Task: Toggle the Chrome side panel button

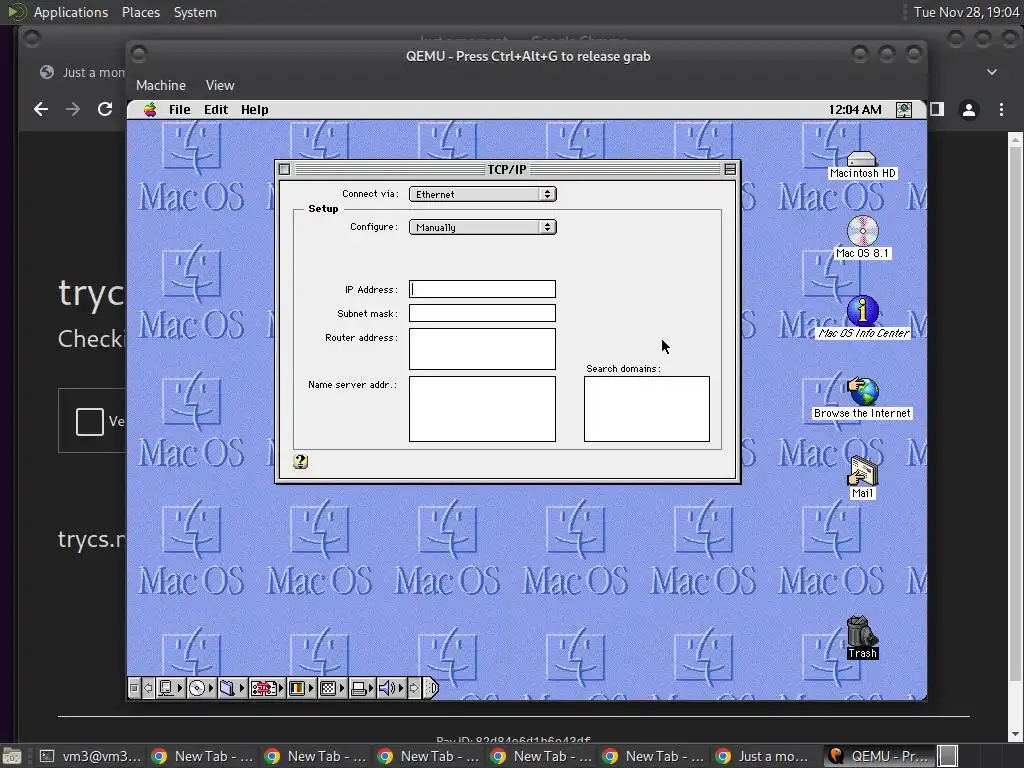Action: click(937, 109)
